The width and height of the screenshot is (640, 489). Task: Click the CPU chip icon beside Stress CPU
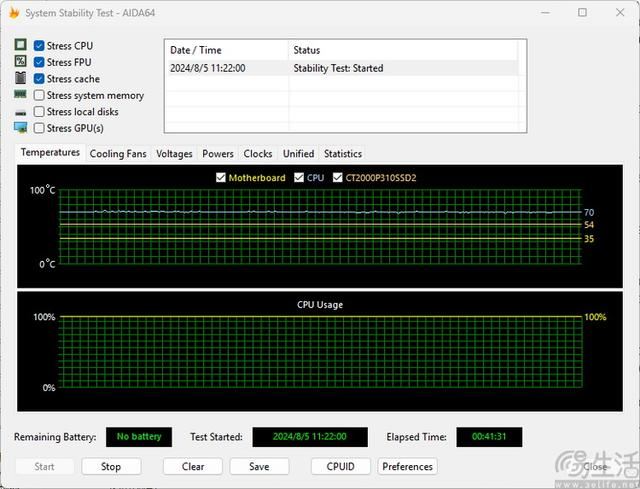[20, 46]
